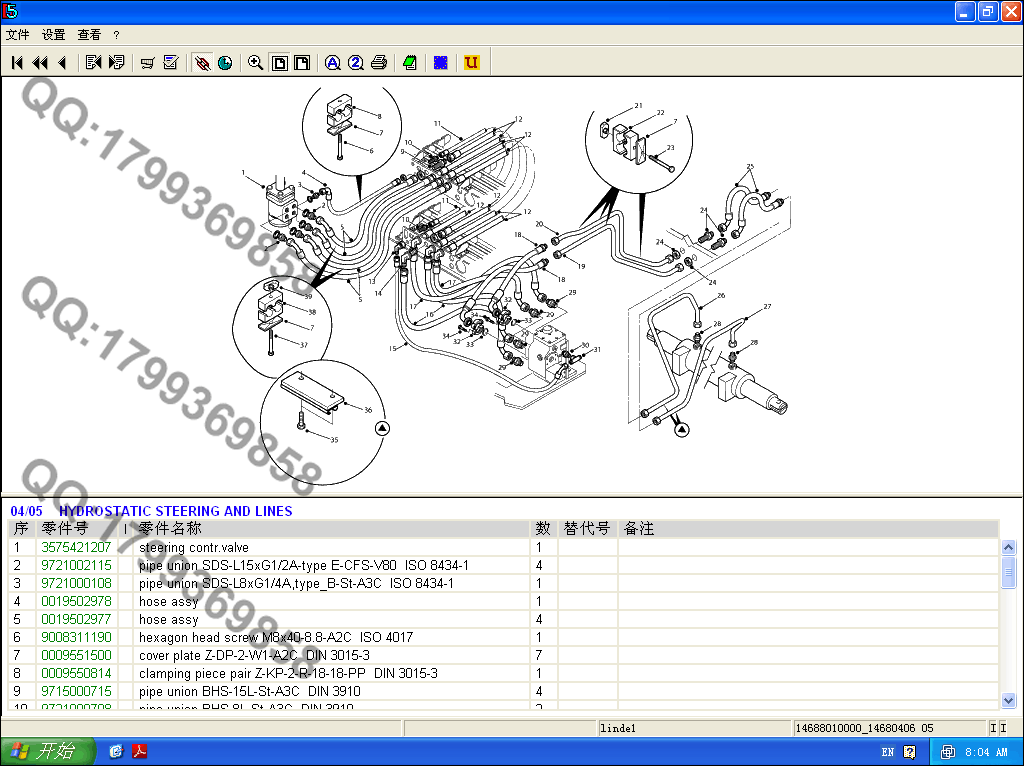This screenshot has height=766, width=1024.
Task: Click the magnifier with letter A icon
Action: pos(333,63)
